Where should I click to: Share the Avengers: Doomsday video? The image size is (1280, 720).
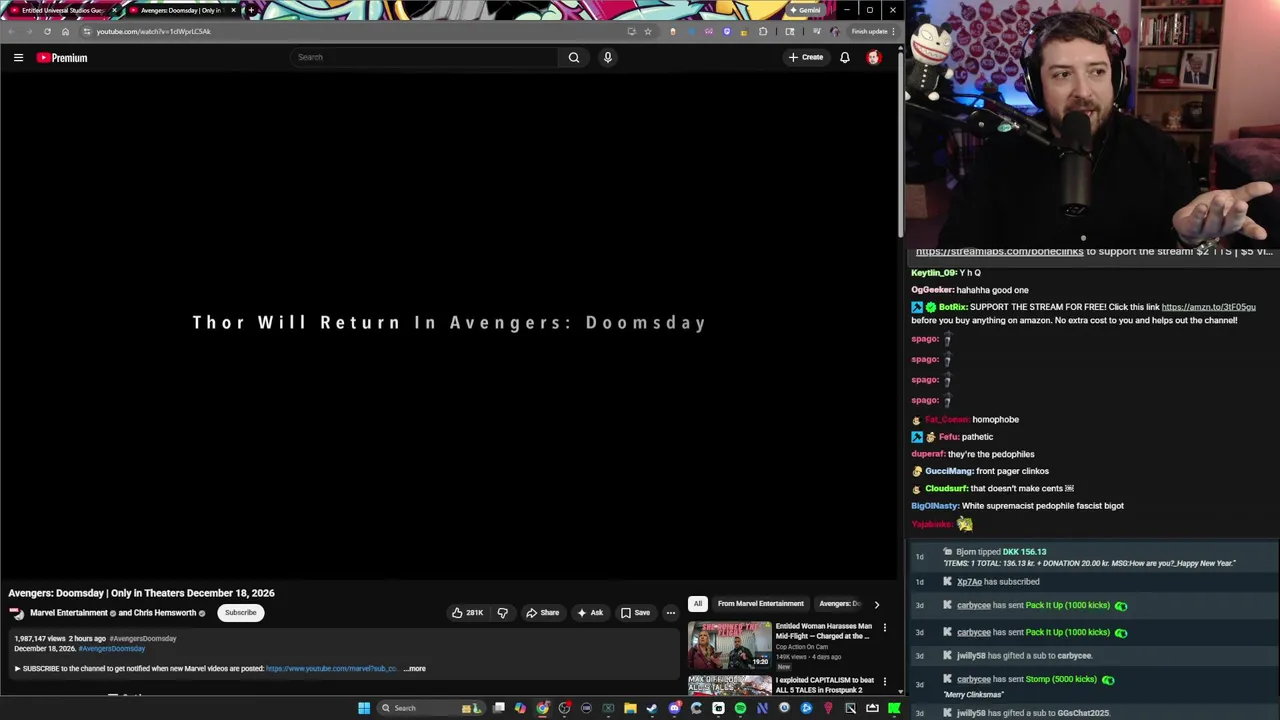tap(543, 613)
